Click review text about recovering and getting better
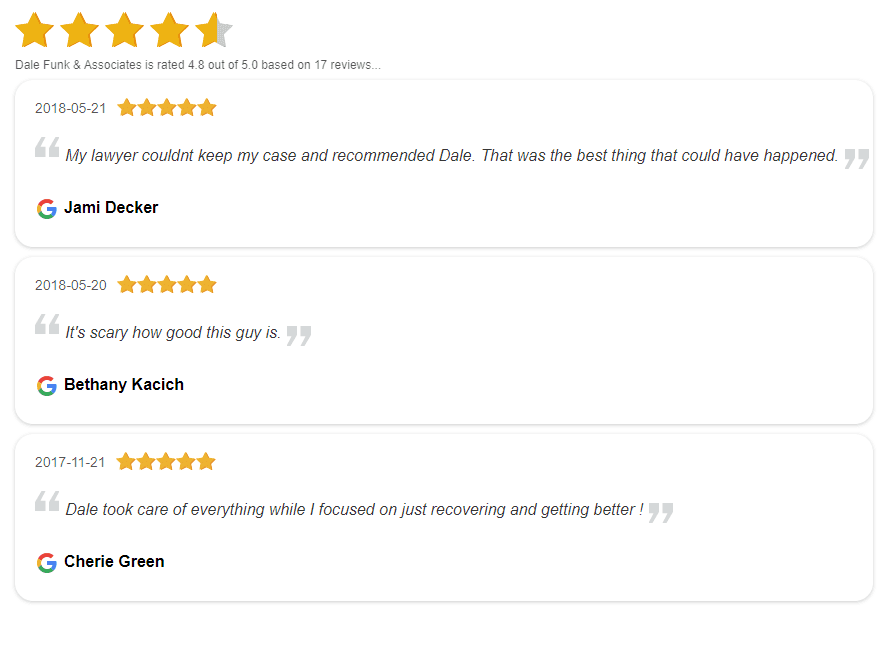The width and height of the screenshot is (888, 652). click(x=354, y=510)
